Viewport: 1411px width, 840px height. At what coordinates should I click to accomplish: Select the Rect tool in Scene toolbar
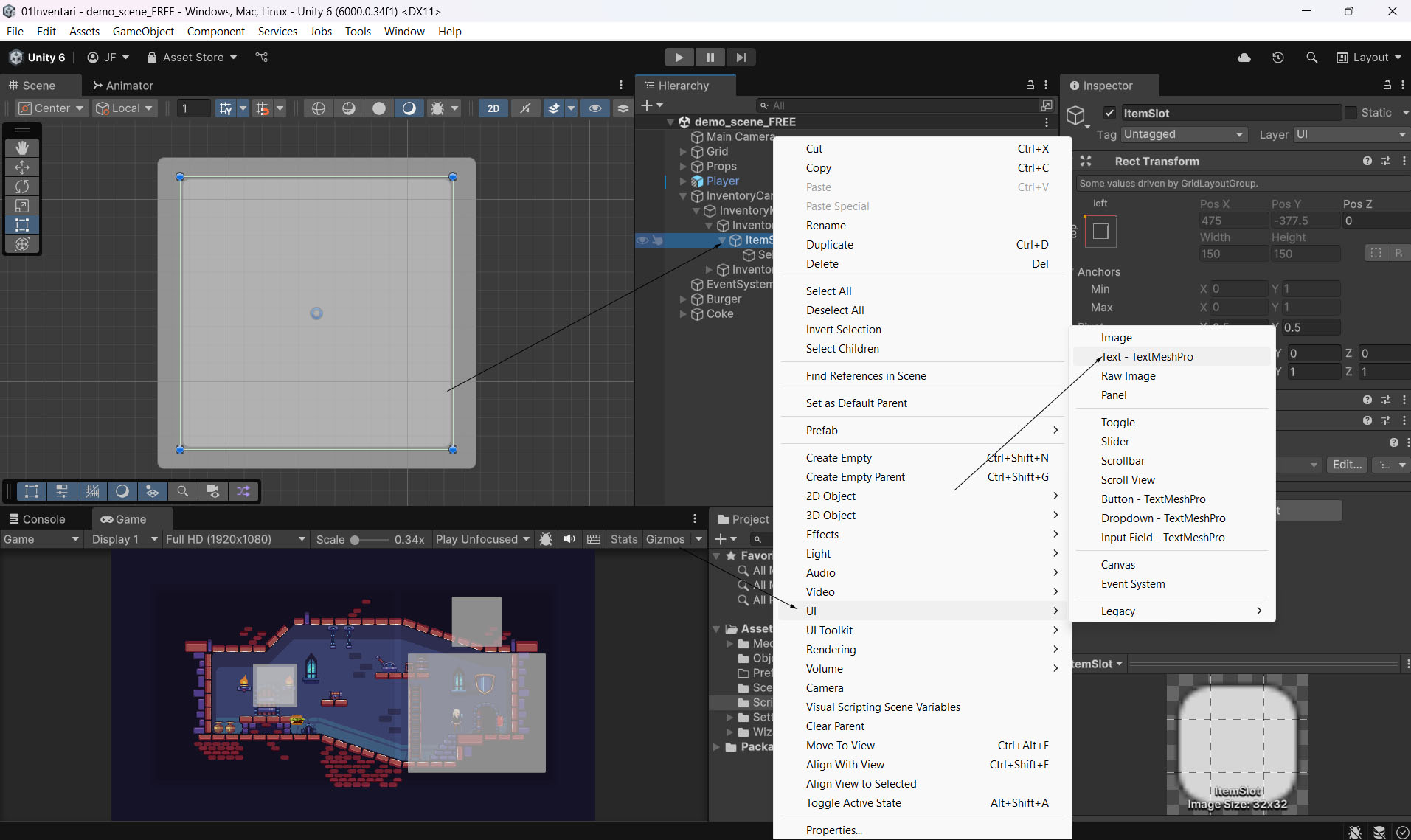click(22, 225)
